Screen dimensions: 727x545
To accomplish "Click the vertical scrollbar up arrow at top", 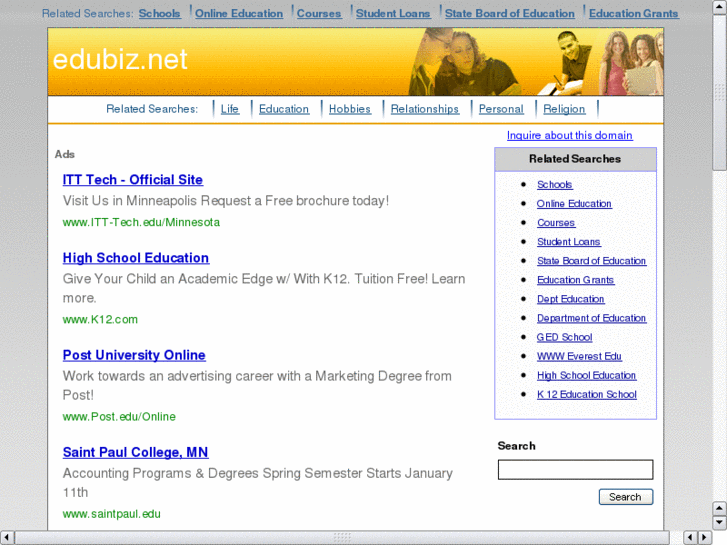I will (x=720, y=6).
